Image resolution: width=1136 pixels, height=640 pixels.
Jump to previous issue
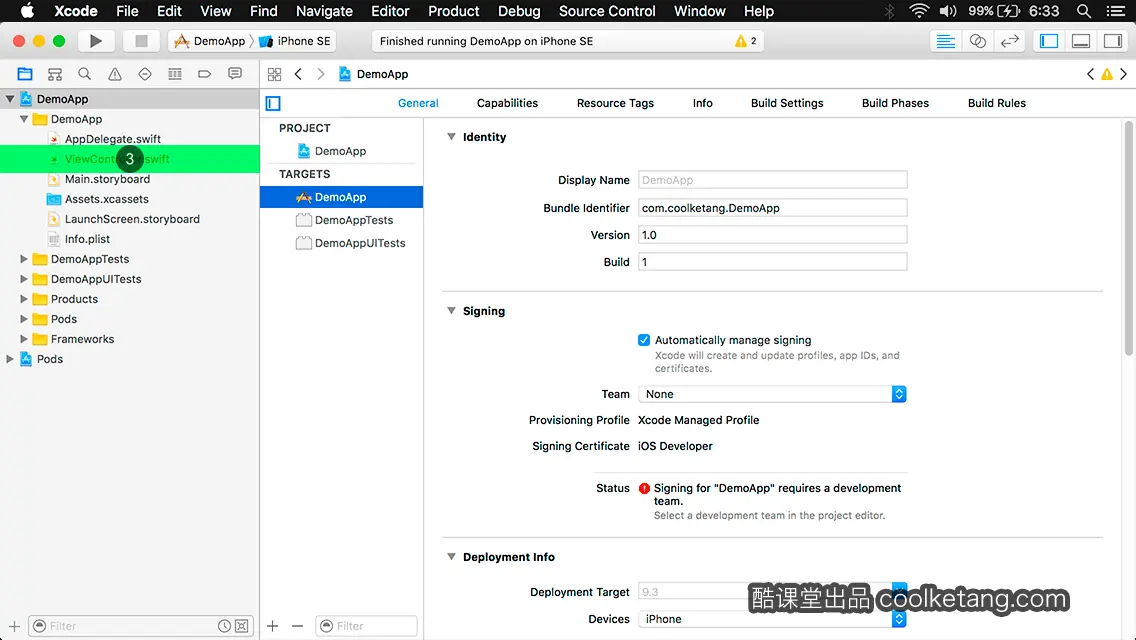(x=1090, y=74)
